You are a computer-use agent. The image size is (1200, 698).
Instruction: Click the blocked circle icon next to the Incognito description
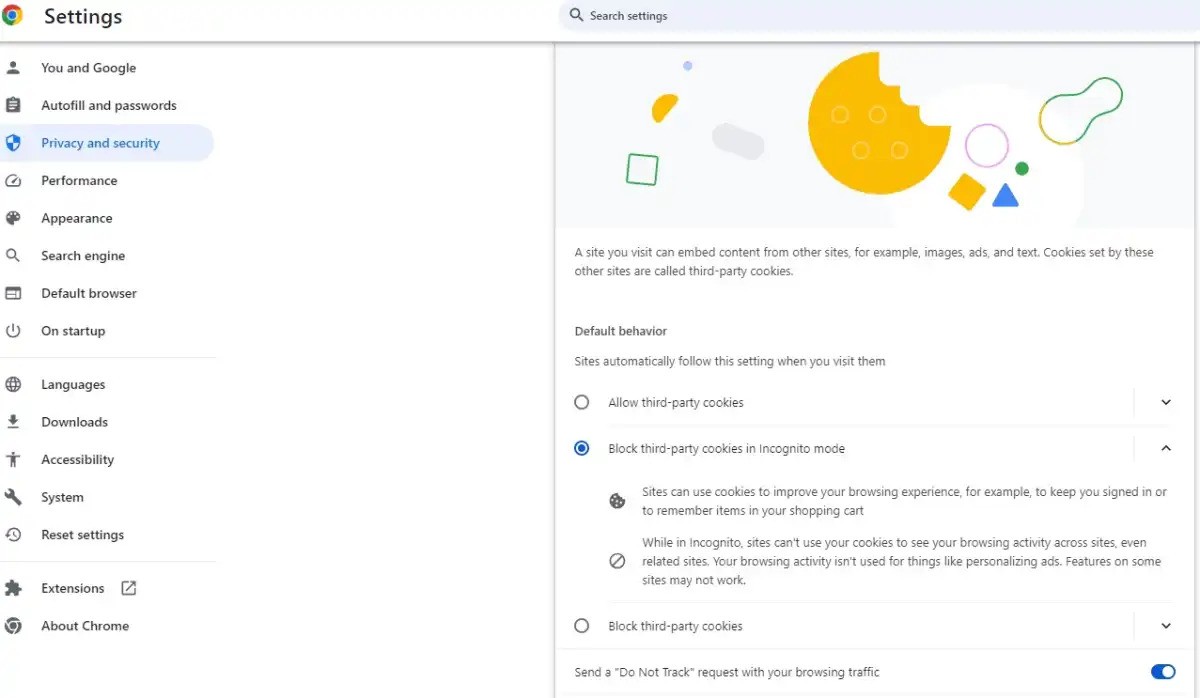pyautogui.click(x=617, y=561)
